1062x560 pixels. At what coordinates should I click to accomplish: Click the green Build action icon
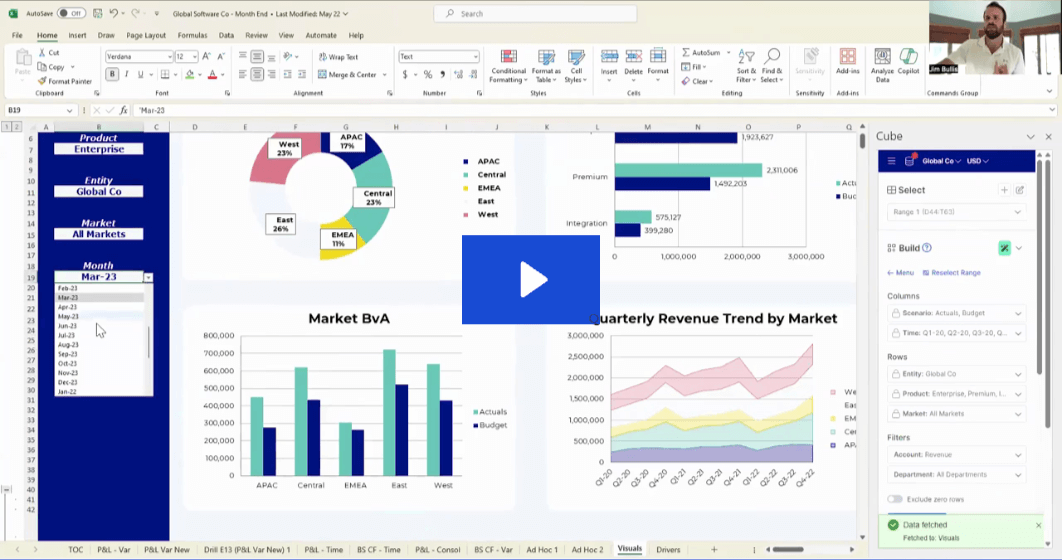pos(1004,248)
